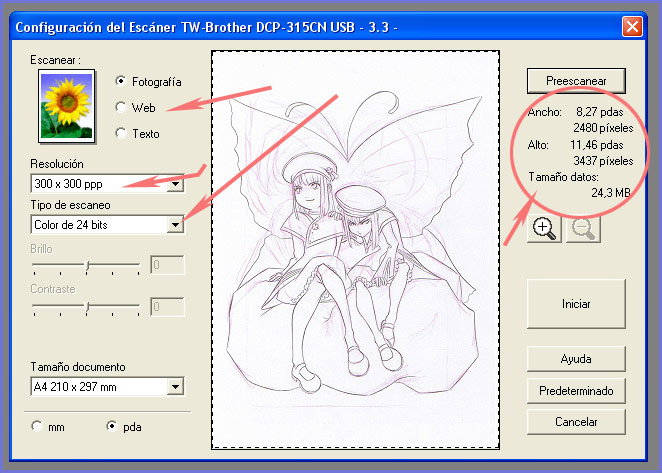Viewport: 662px width, 473px height.
Task: Click the Cancelar button
Action: click(x=576, y=422)
